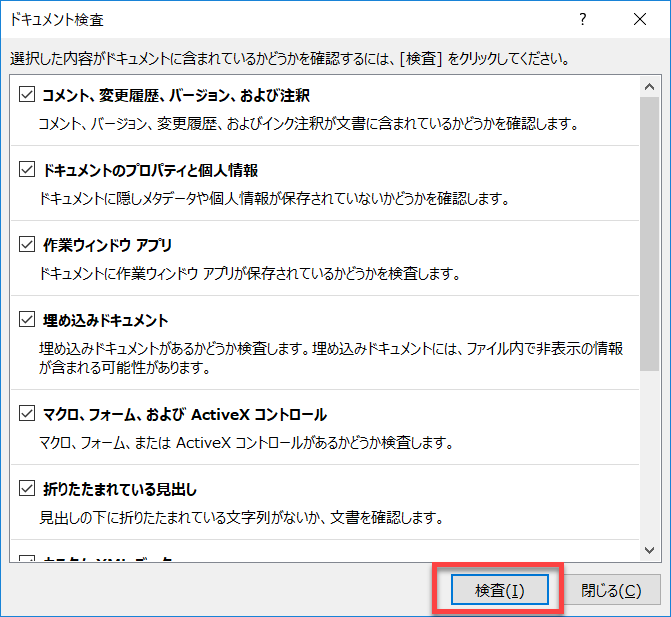The height and width of the screenshot is (617, 671).
Task: Toggle マクロ、フォーム、および ActiveX コントロール checkbox
Action: [27, 414]
